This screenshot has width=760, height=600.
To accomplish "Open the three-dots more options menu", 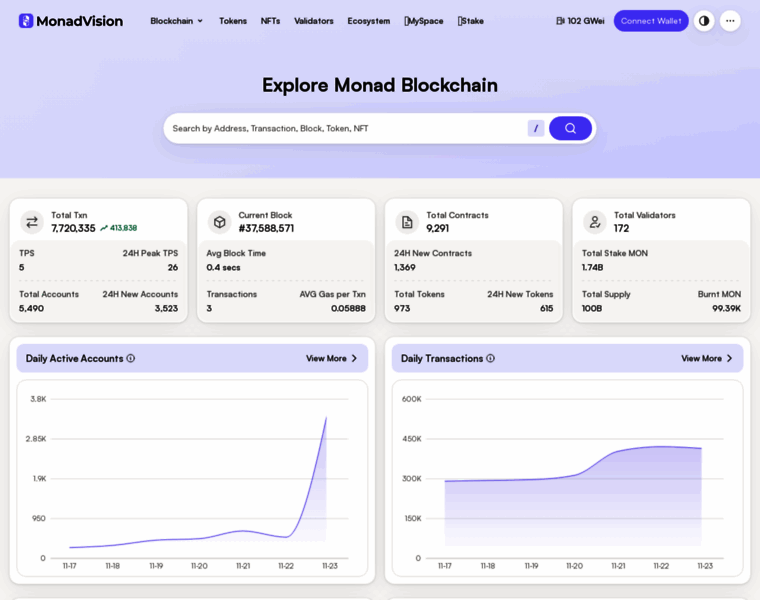I will click(730, 21).
